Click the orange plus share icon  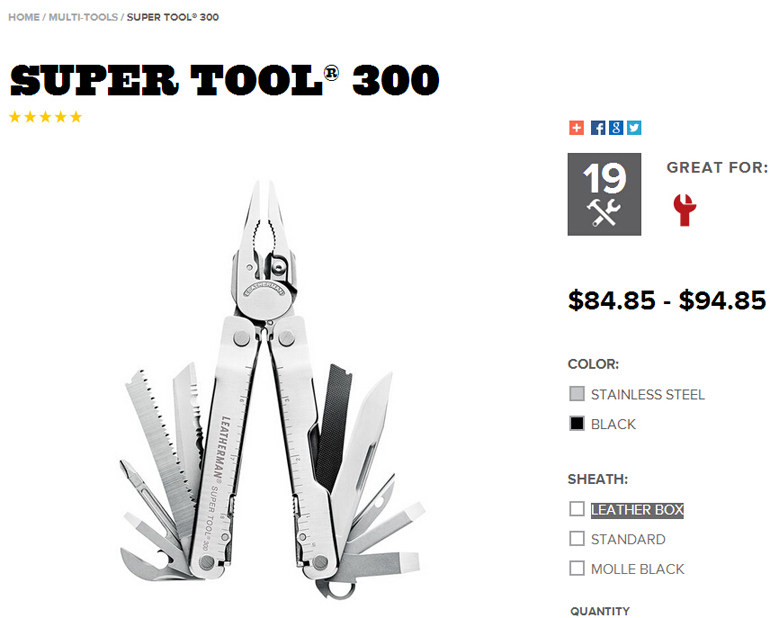(576, 128)
